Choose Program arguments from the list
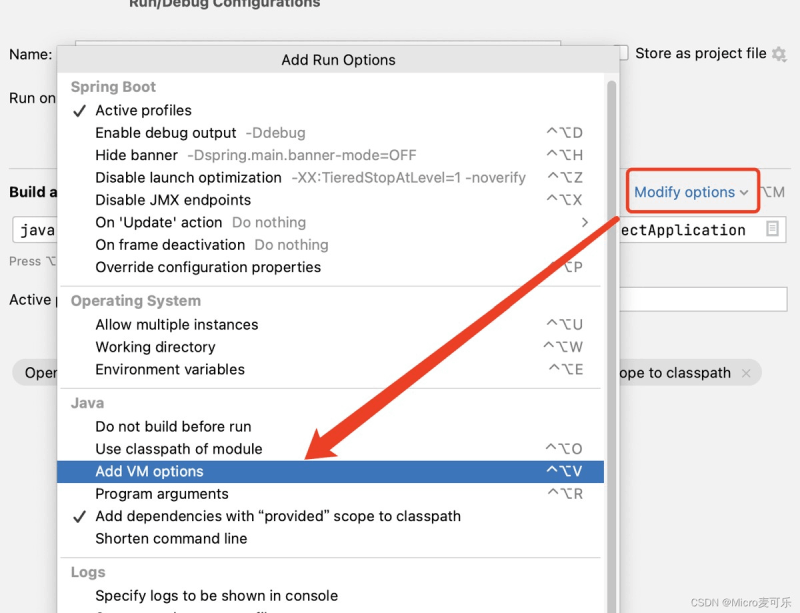 162,494
